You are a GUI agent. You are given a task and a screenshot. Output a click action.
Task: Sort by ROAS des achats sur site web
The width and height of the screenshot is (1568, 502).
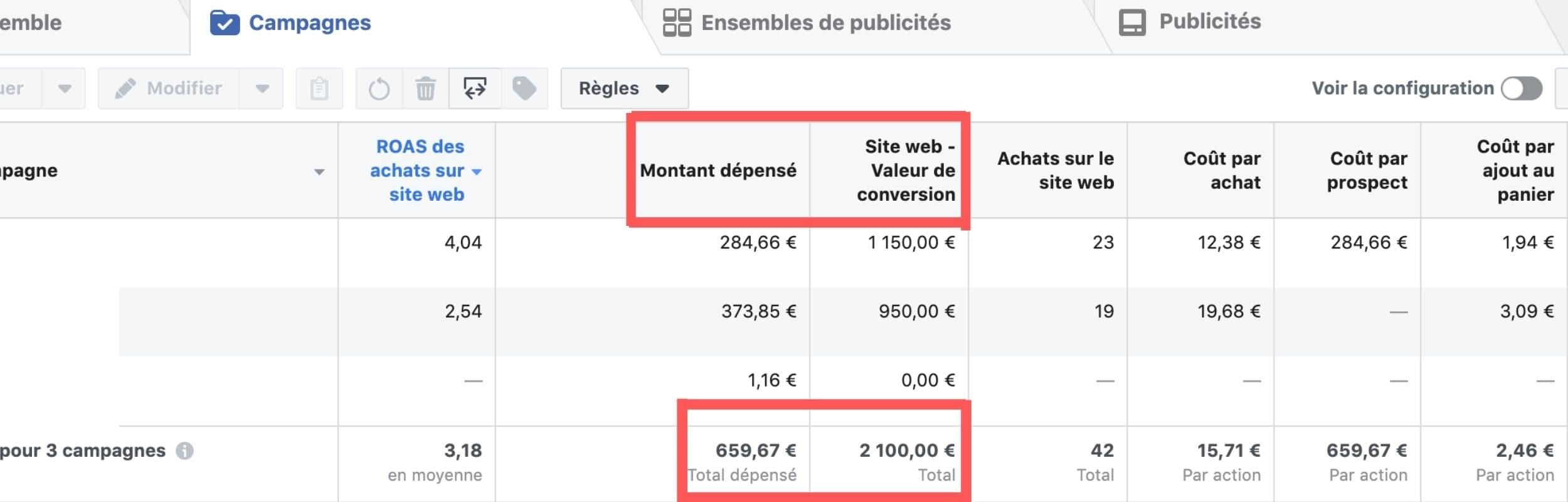[x=417, y=170]
